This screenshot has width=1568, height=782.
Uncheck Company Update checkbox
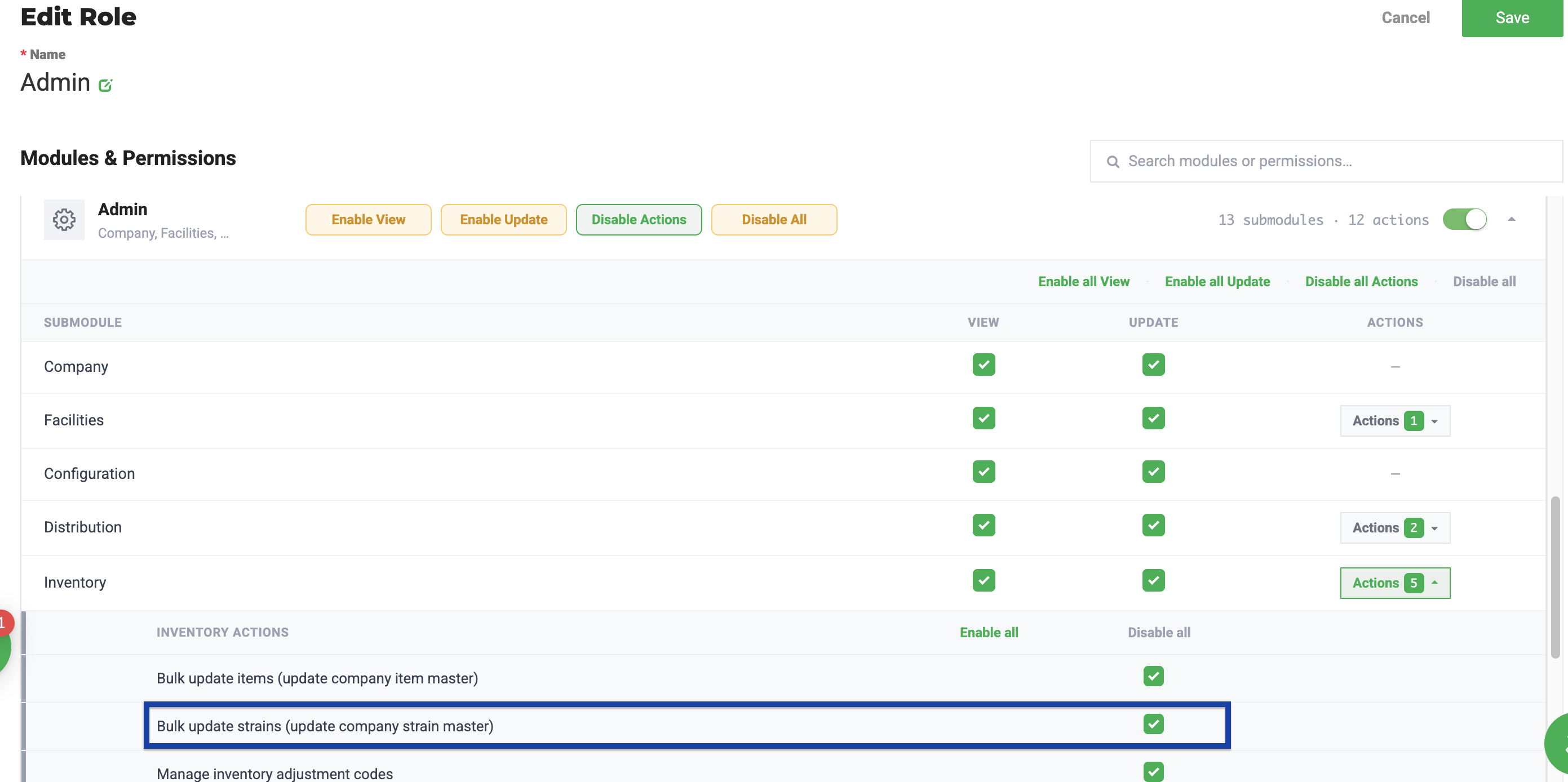1154,365
